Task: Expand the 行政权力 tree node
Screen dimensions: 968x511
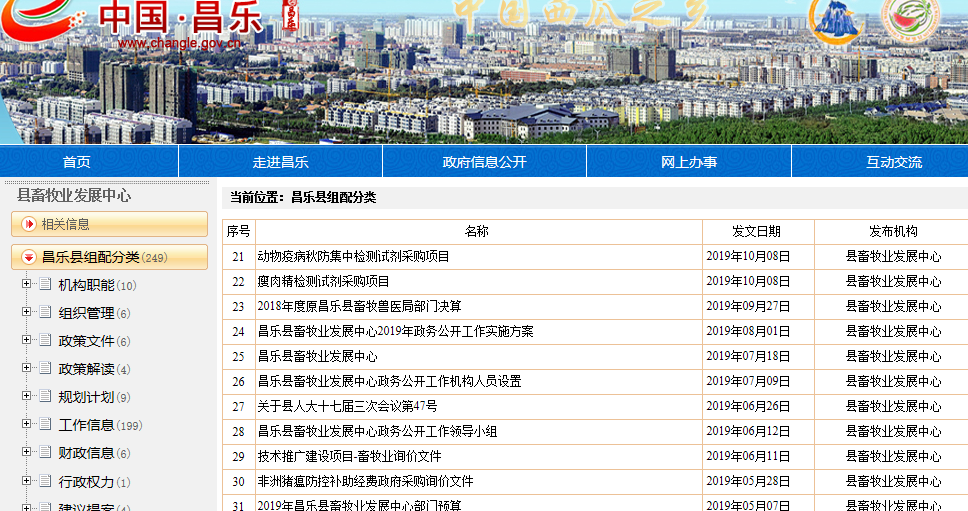Action: [26, 481]
